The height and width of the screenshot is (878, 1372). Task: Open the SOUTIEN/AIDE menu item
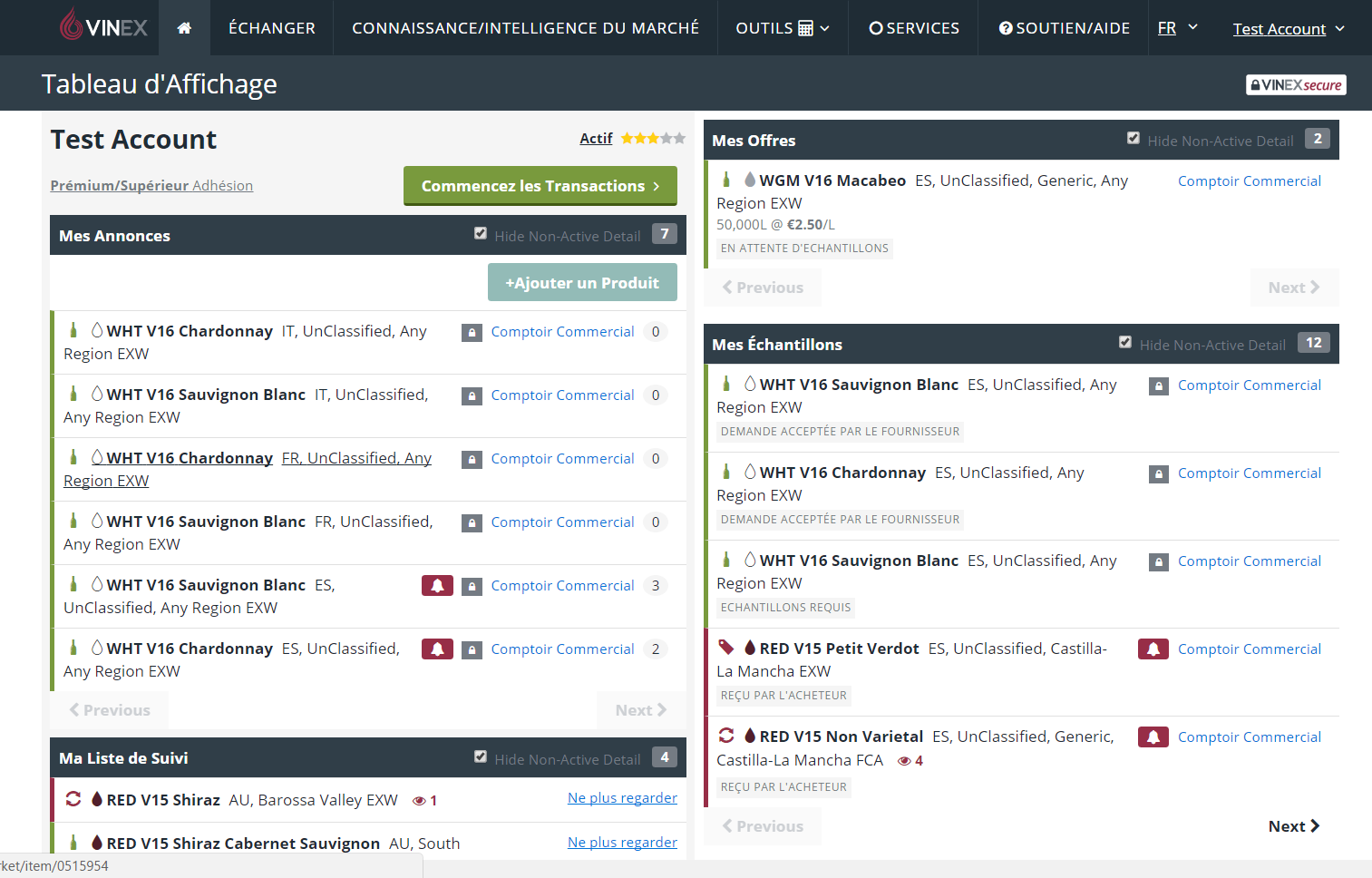coord(1065,28)
